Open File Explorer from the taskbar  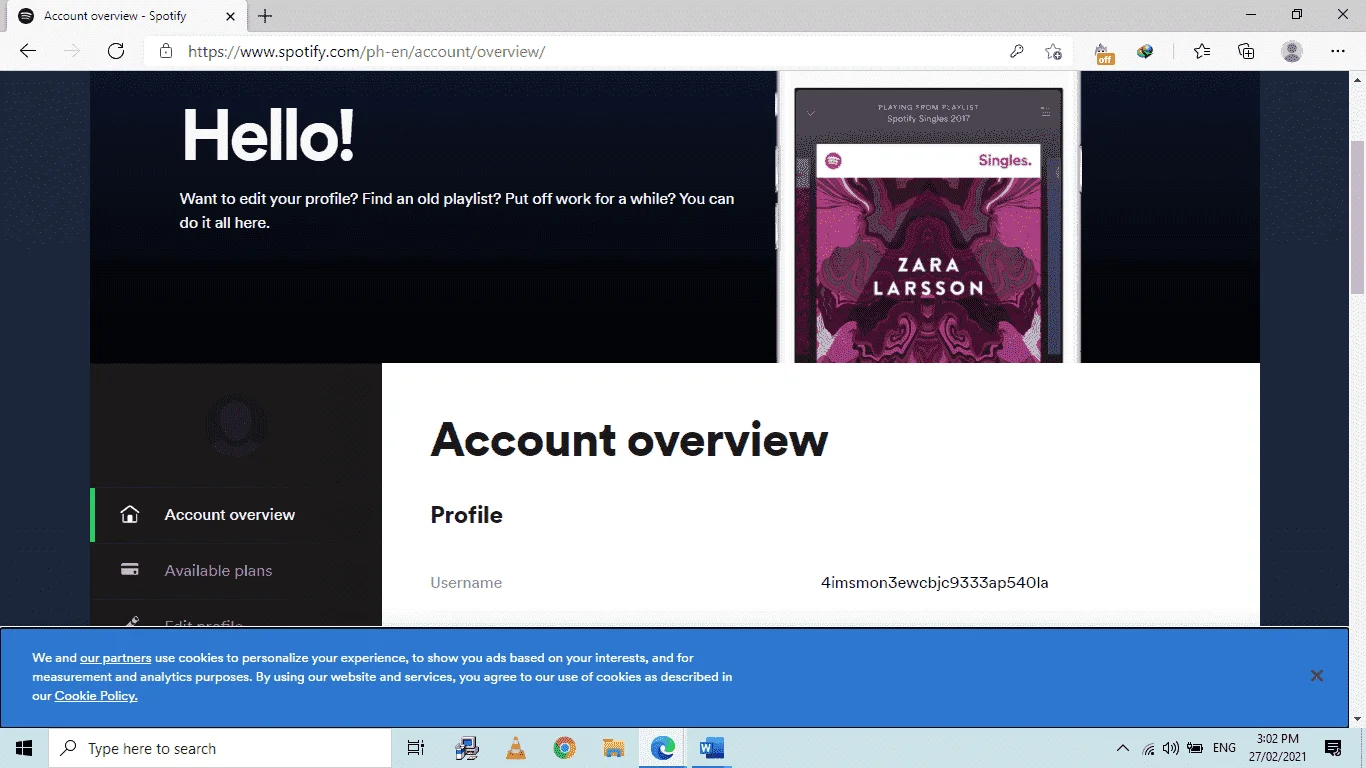click(614, 748)
